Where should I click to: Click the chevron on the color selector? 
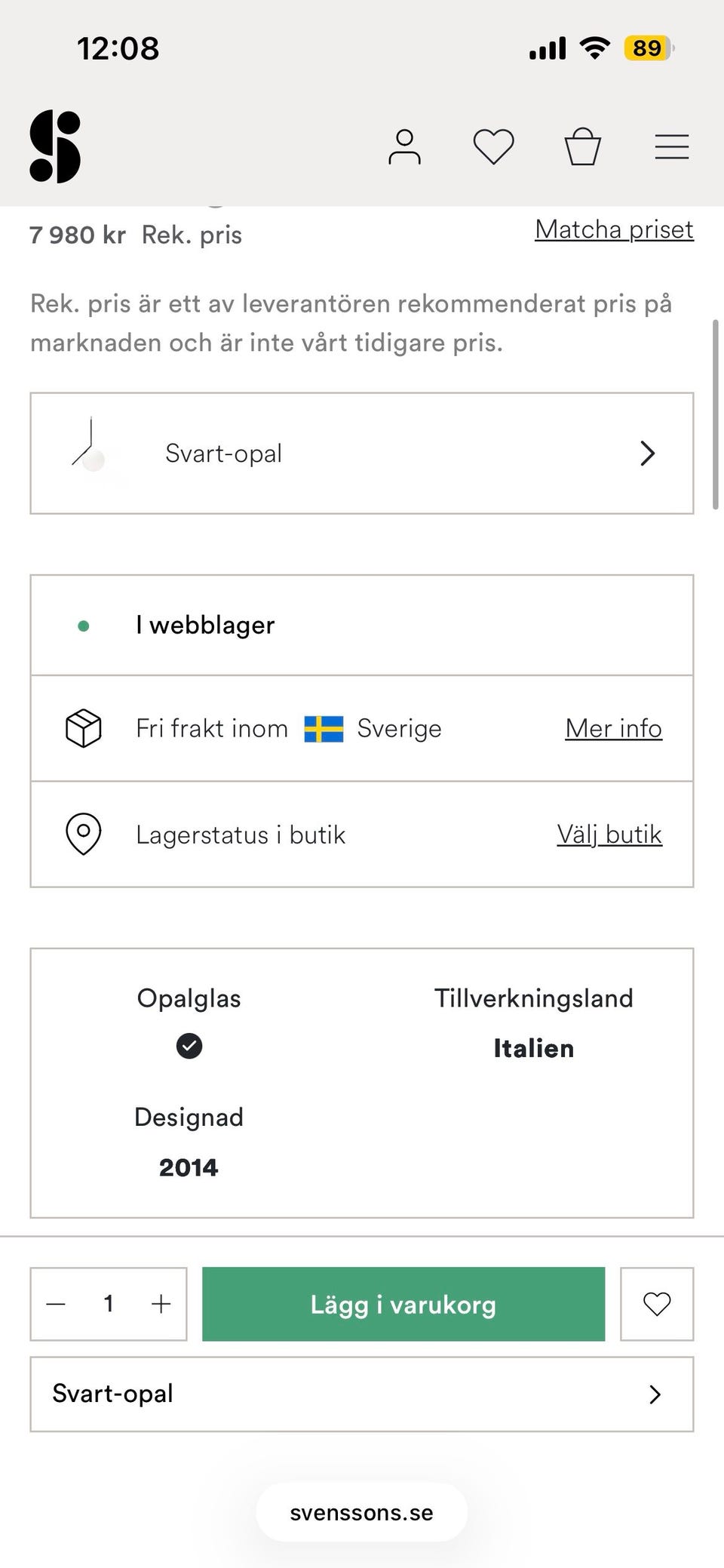click(x=647, y=453)
